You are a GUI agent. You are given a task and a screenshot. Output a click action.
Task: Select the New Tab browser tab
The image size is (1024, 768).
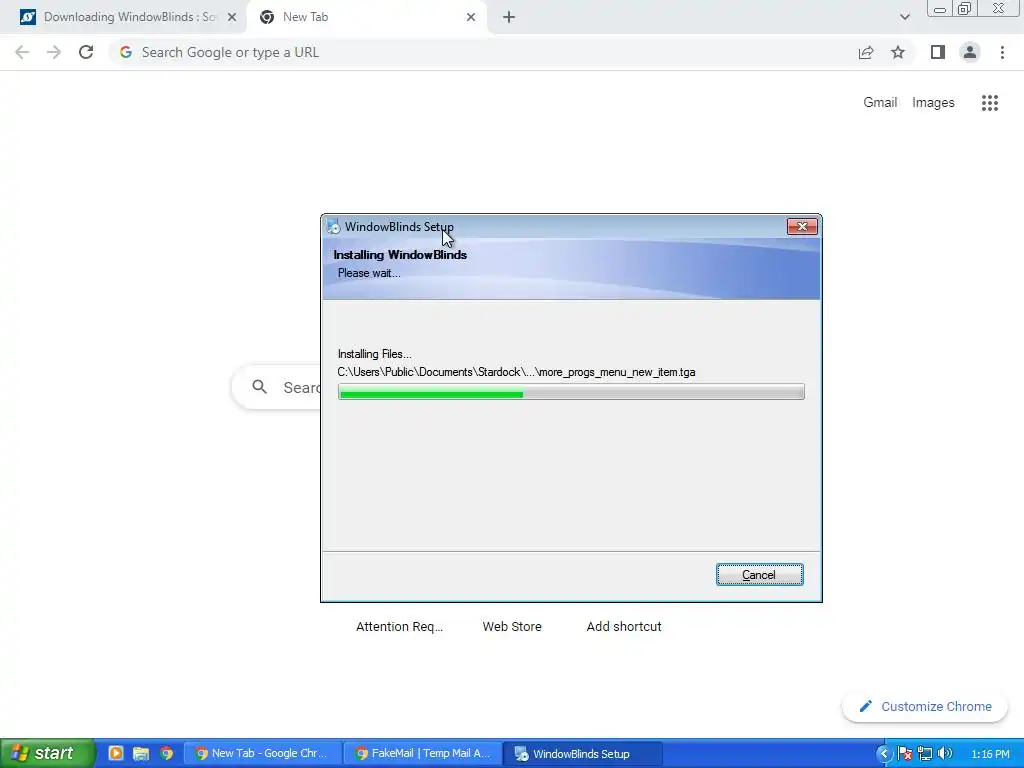(366, 17)
